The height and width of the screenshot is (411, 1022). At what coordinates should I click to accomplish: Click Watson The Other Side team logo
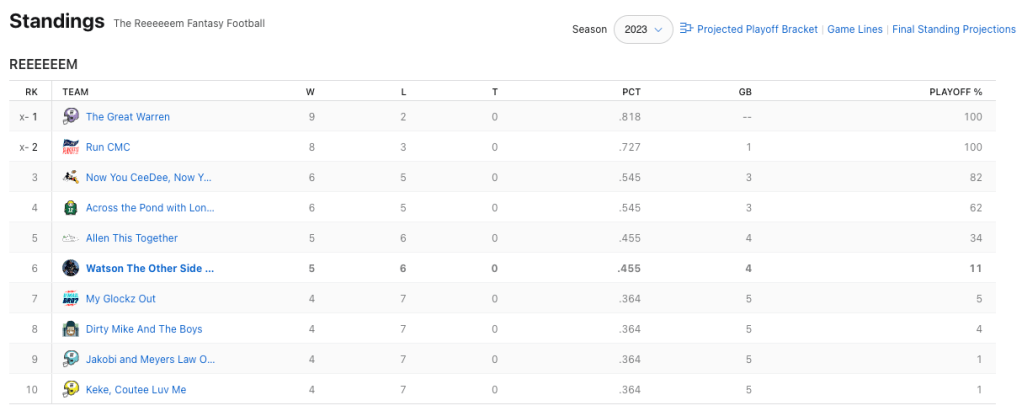pos(71,268)
